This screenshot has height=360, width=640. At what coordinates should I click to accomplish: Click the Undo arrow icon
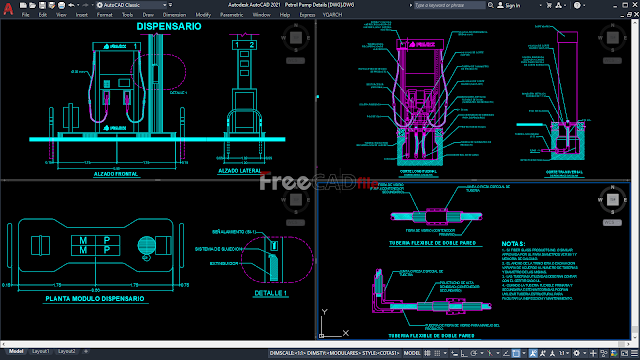tap(71, 5)
